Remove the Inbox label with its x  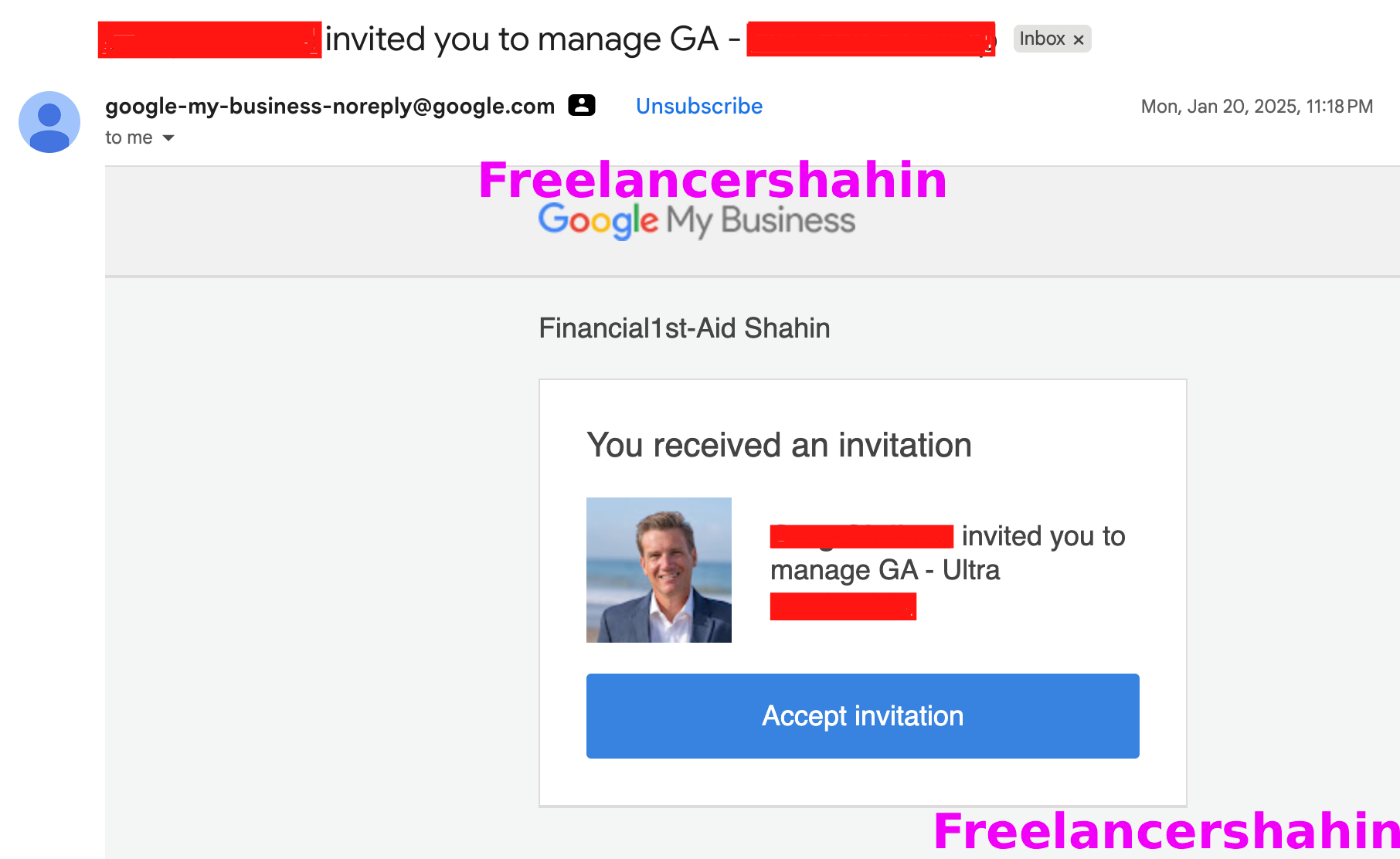[1079, 39]
